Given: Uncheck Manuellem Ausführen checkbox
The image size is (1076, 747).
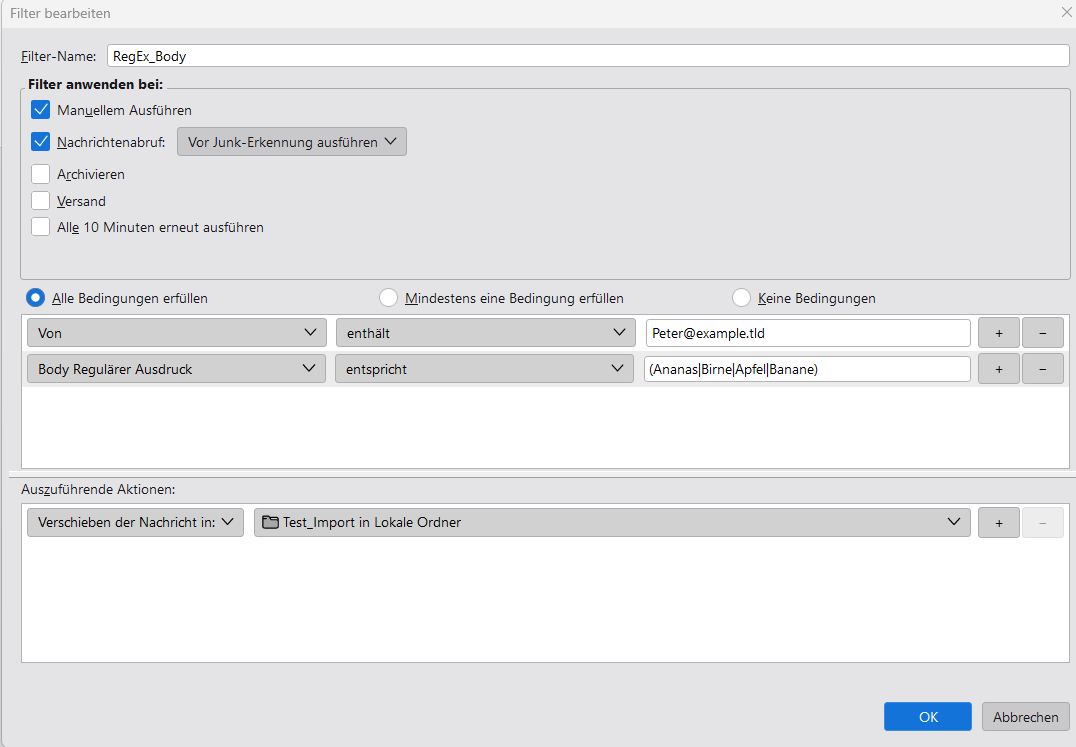Looking at the screenshot, I should coord(41,110).
